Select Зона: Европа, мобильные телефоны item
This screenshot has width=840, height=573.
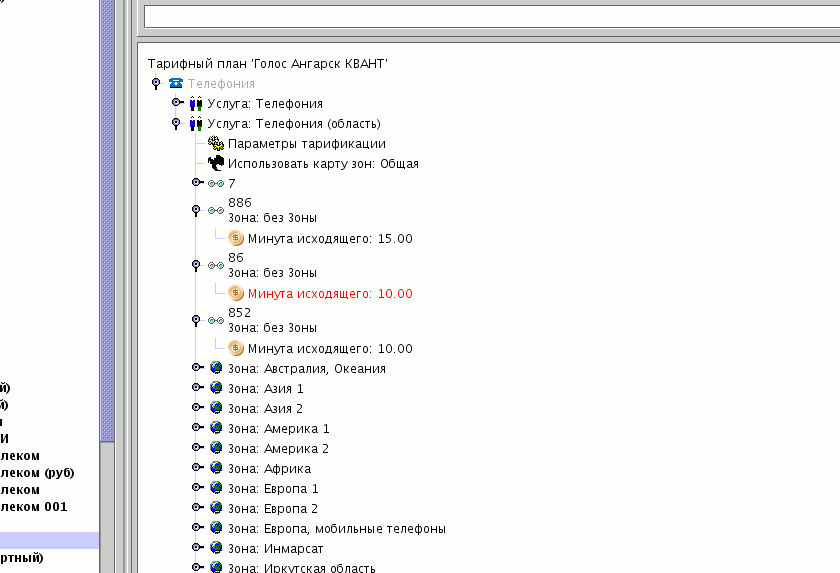point(336,528)
